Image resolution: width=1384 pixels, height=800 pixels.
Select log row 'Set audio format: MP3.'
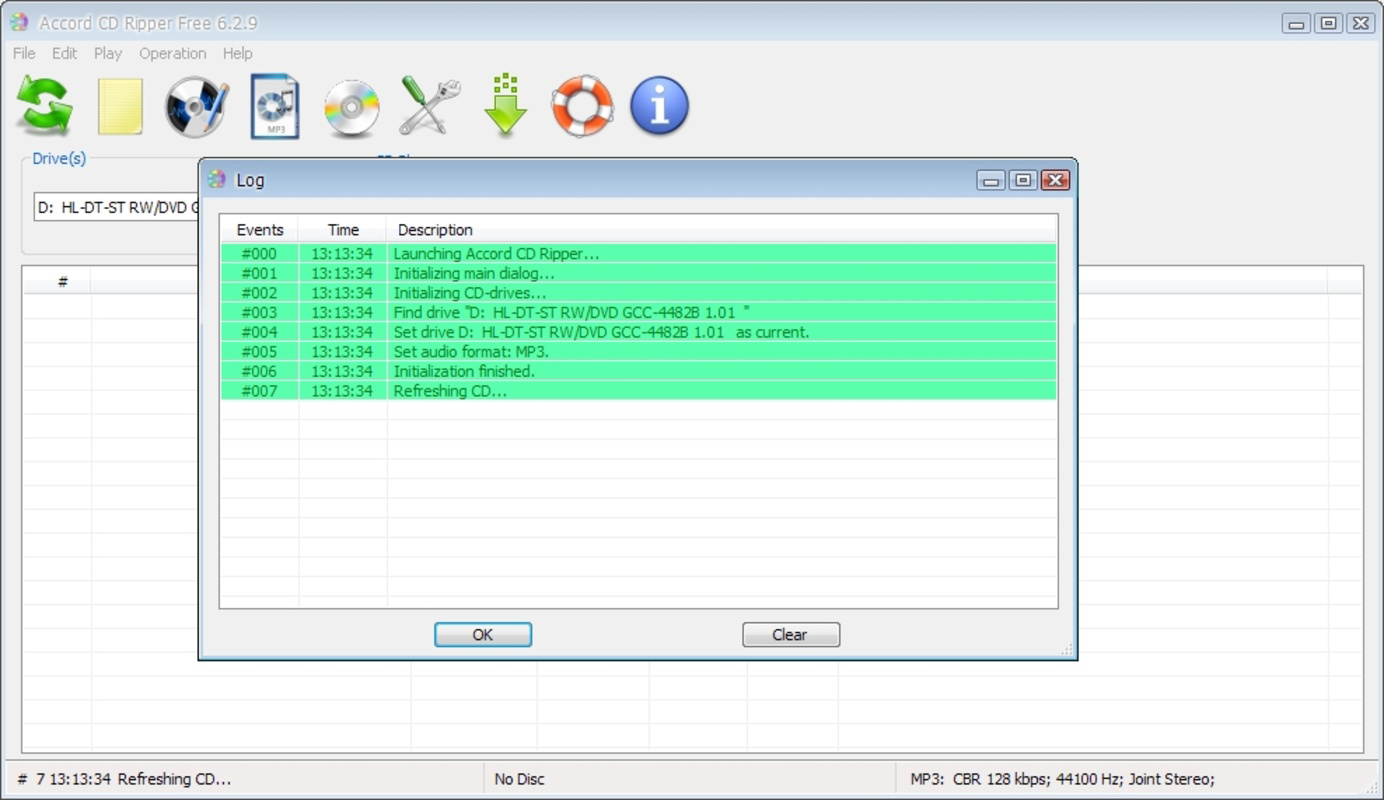[639, 351]
